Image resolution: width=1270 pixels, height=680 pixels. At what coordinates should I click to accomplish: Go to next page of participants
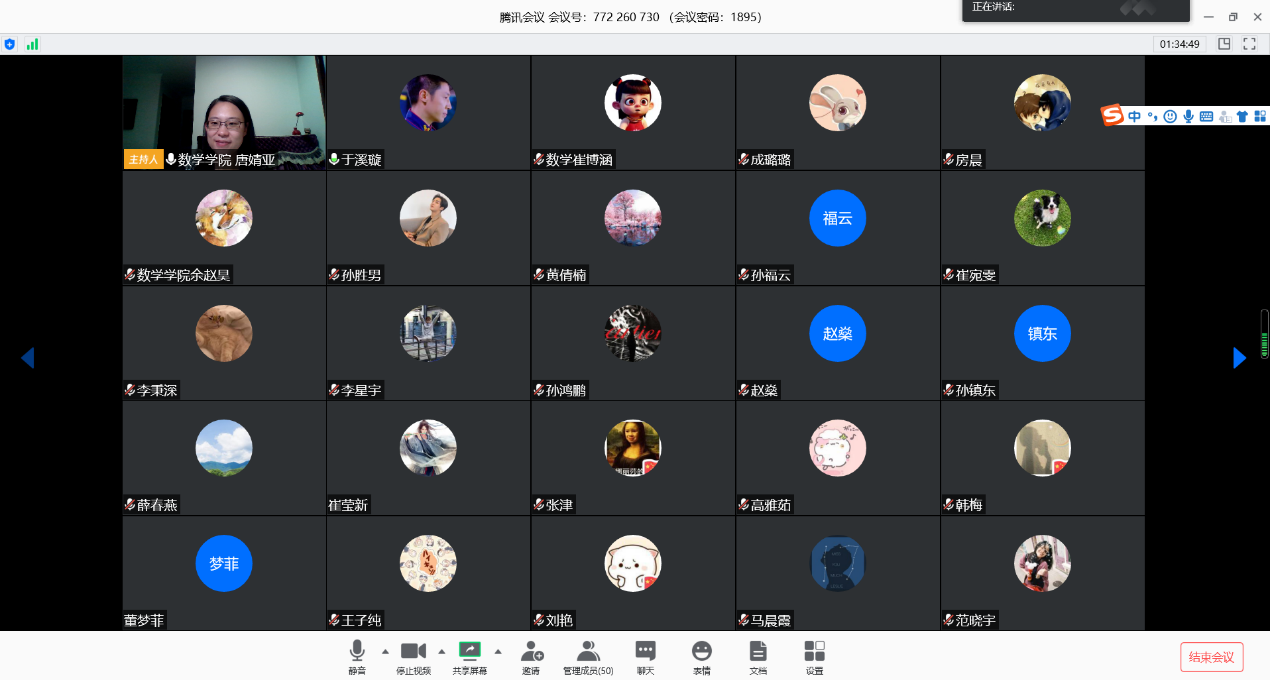tap(1239, 358)
